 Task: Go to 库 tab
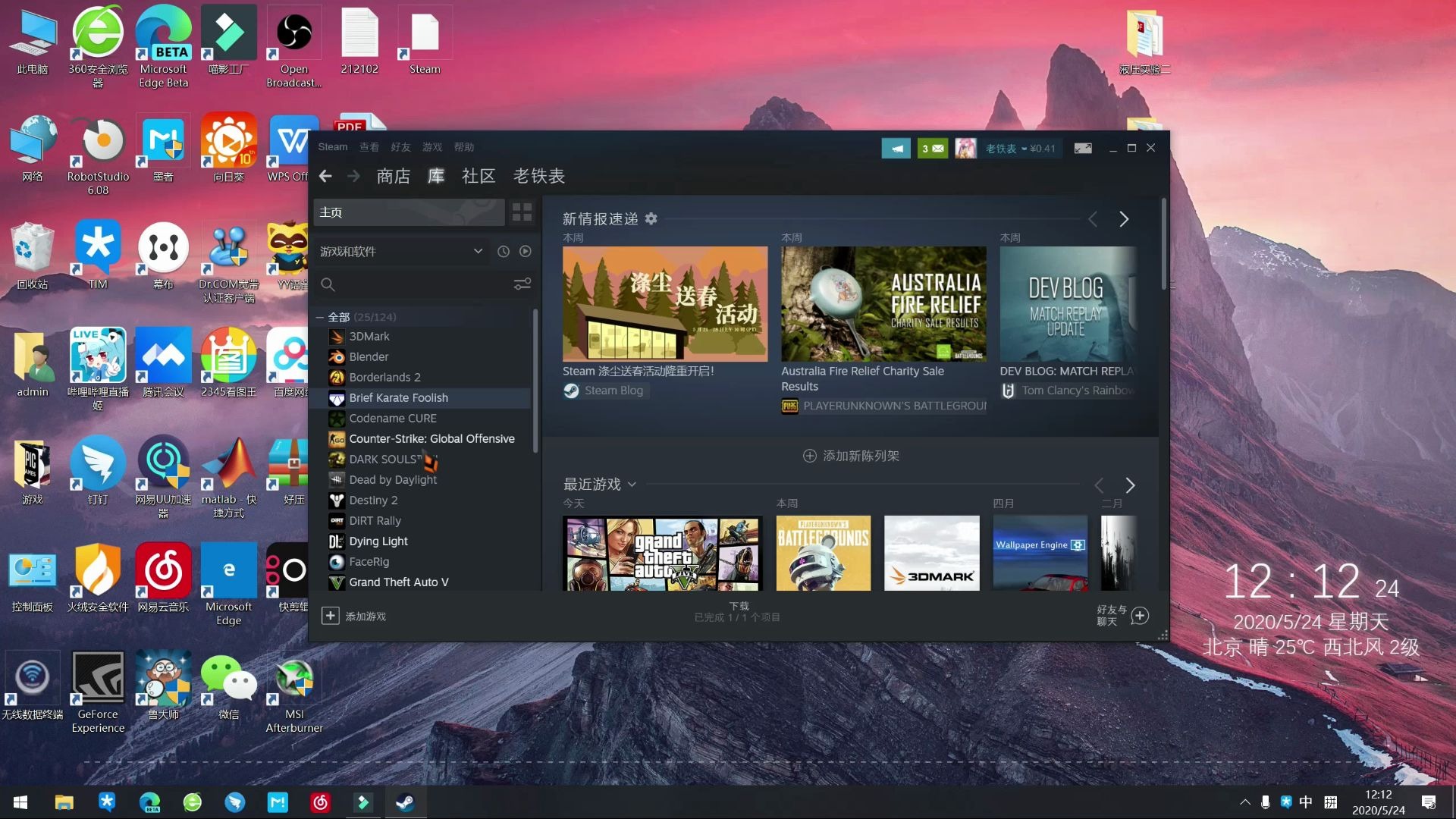coord(436,176)
